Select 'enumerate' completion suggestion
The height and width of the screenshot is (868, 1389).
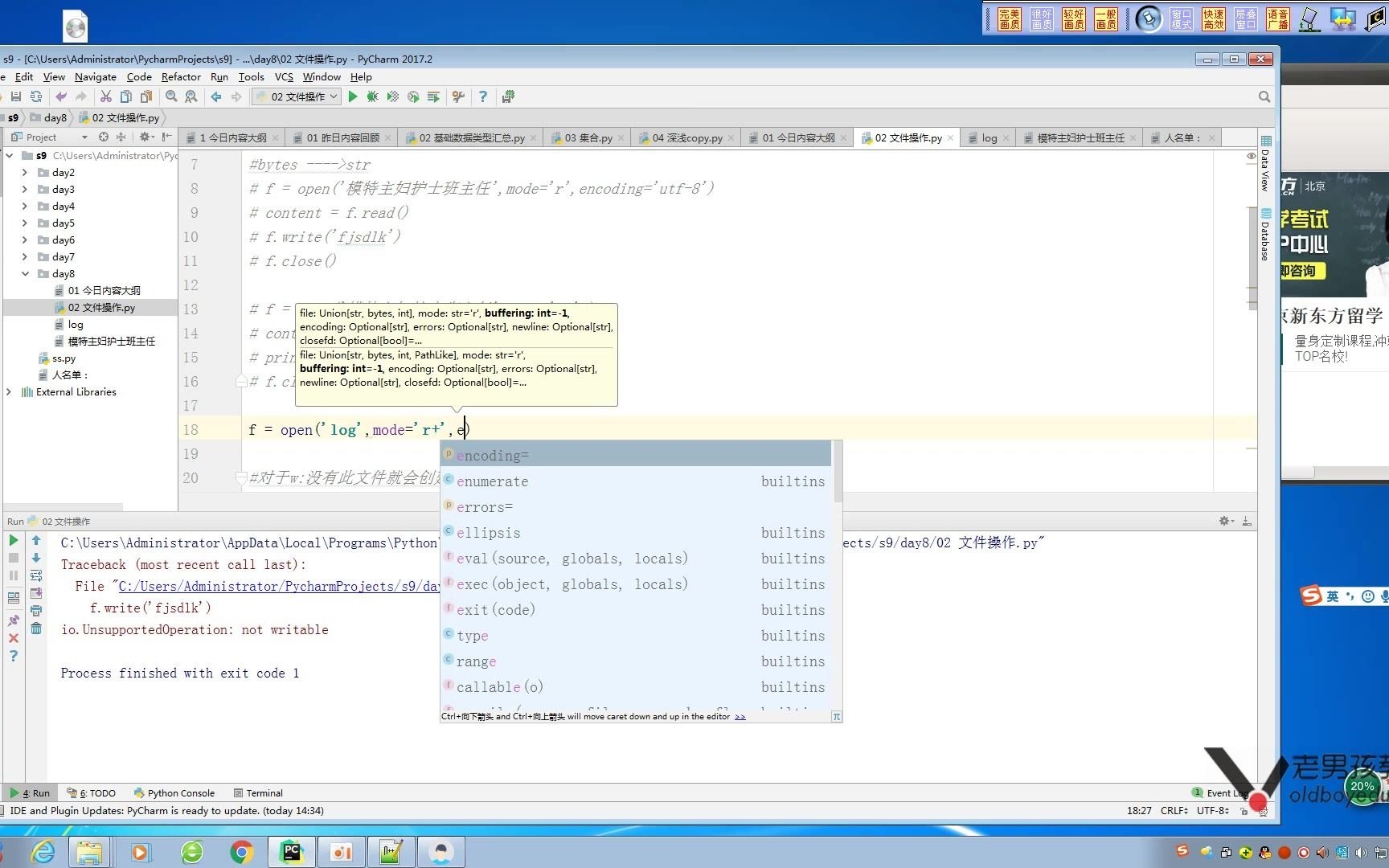pyautogui.click(x=636, y=481)
